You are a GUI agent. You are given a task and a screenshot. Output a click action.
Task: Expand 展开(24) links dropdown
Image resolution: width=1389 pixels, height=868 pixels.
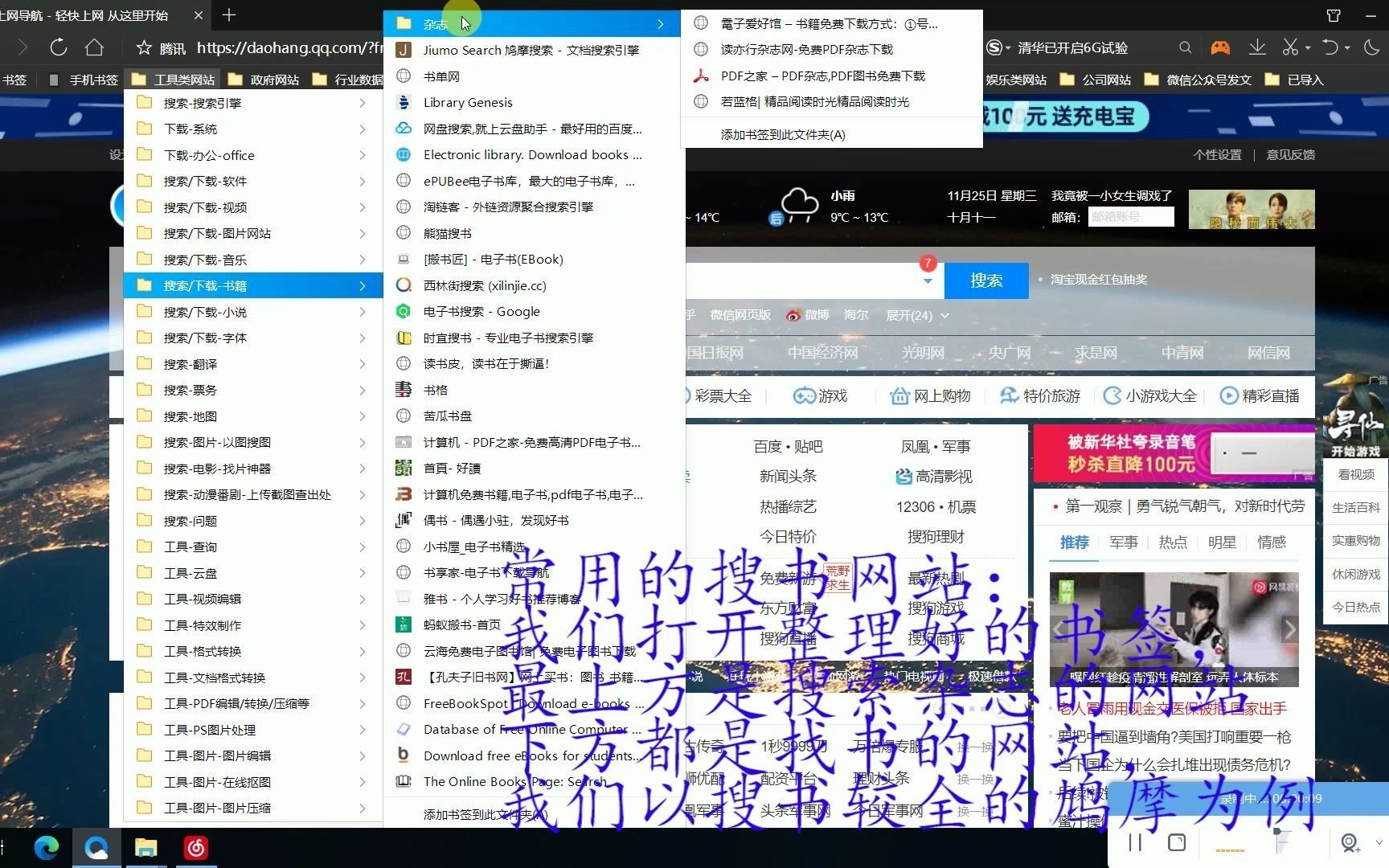coord(917,315)
